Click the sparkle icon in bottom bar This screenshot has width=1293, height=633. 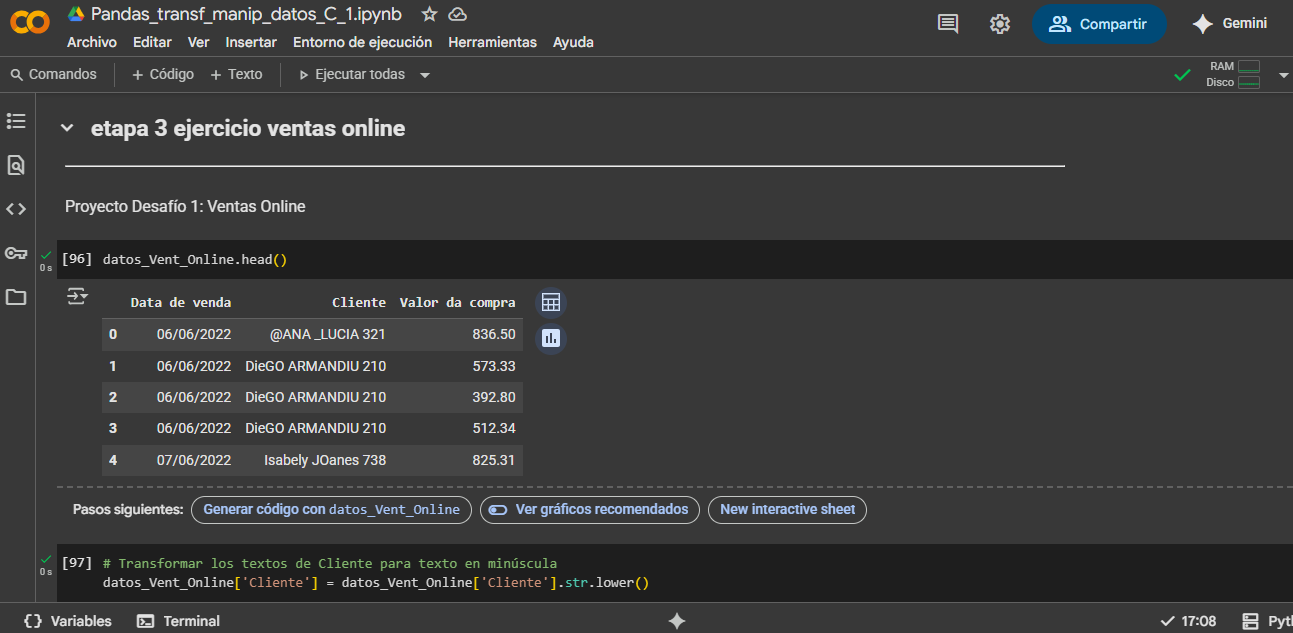pyautogui.click(x=677, y=621)
